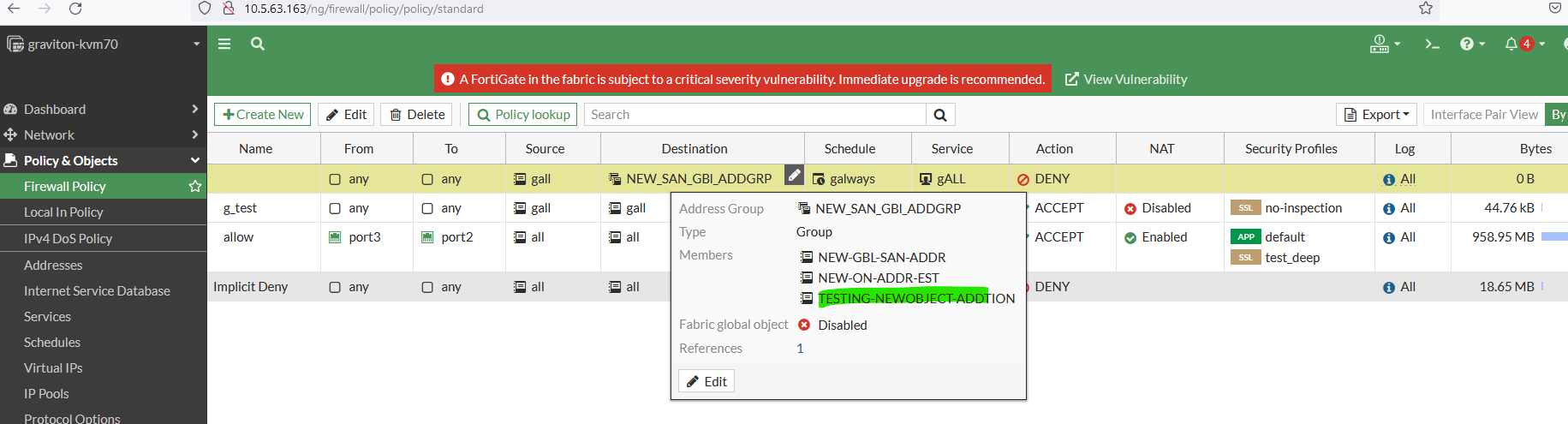Click the magnifier icon in green header
The height and width of the screenshot is (424, 1568).
tap(257, 44)
